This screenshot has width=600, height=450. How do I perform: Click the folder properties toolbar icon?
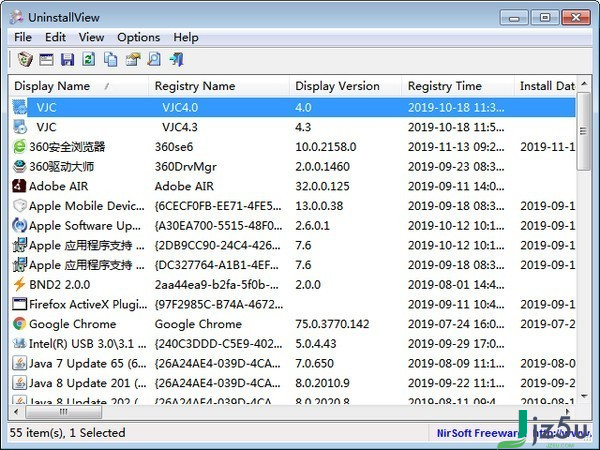[x=133, y=59]
